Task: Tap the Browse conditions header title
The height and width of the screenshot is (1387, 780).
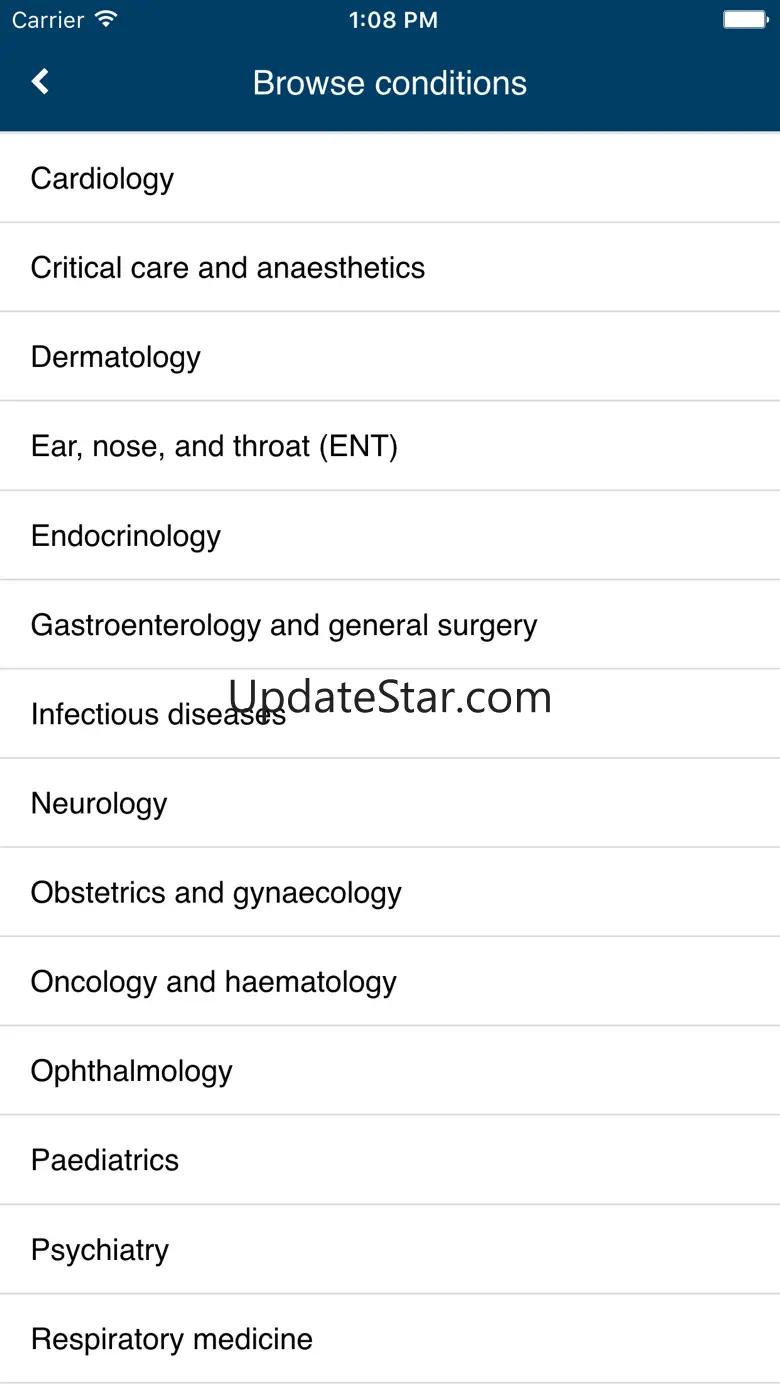Action: [390, 83]
